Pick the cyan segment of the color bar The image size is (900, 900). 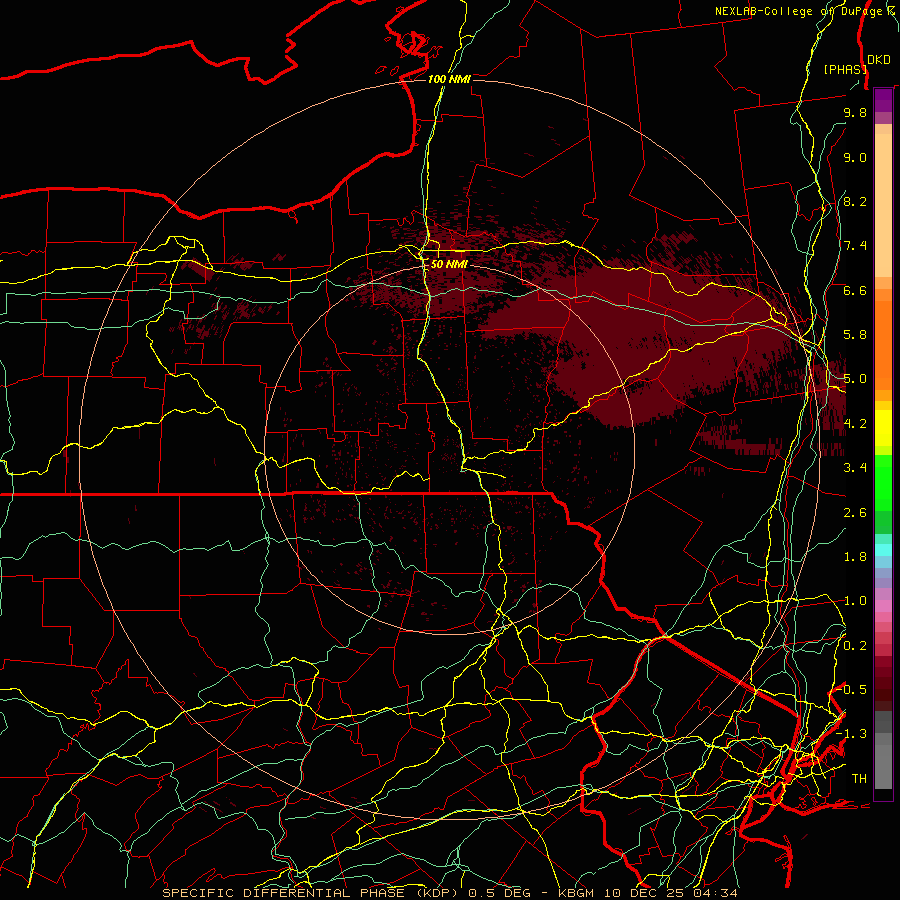coord(883,550)
